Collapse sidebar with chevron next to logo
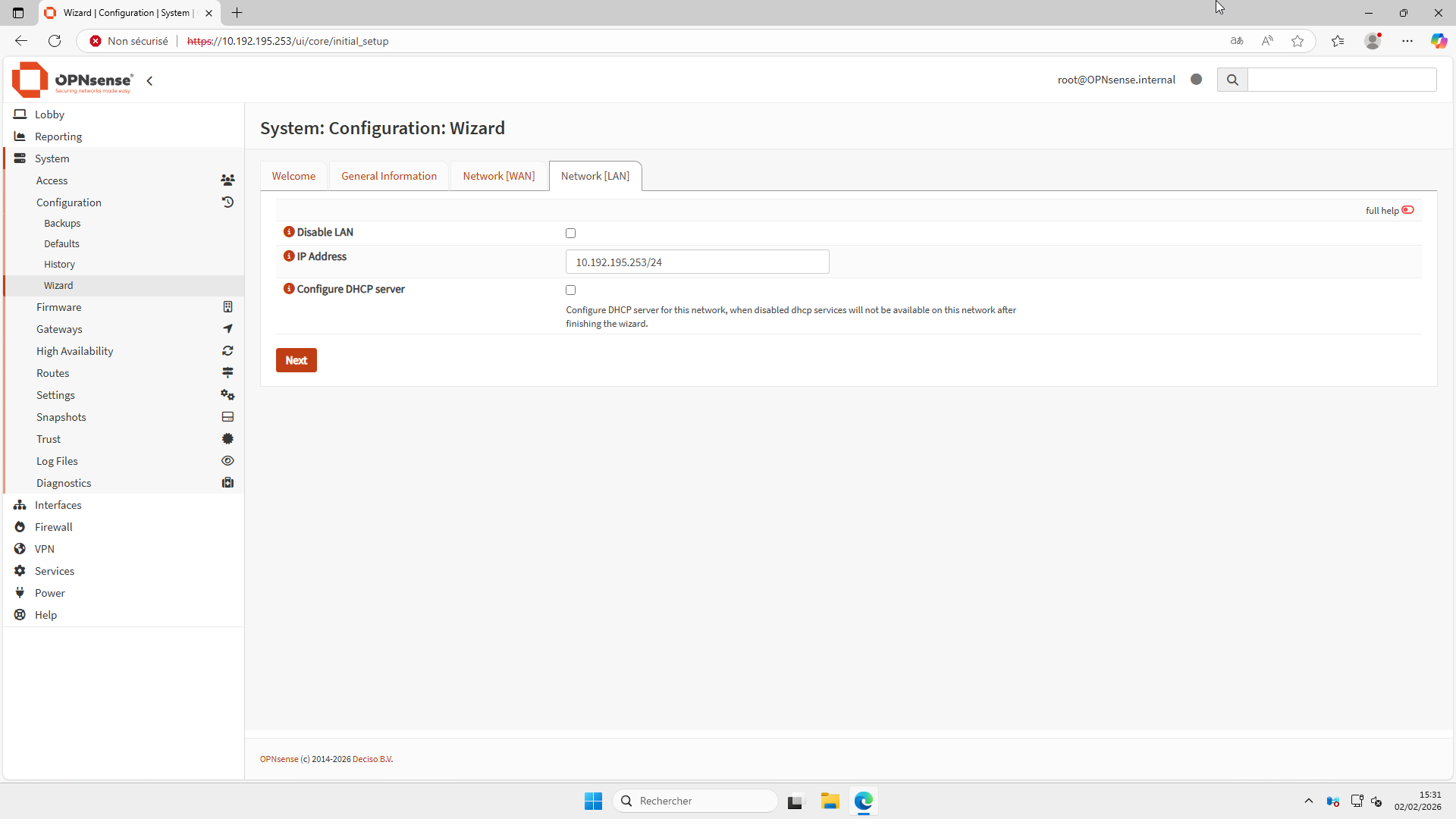1456x825 pixels. click(150, 81)
